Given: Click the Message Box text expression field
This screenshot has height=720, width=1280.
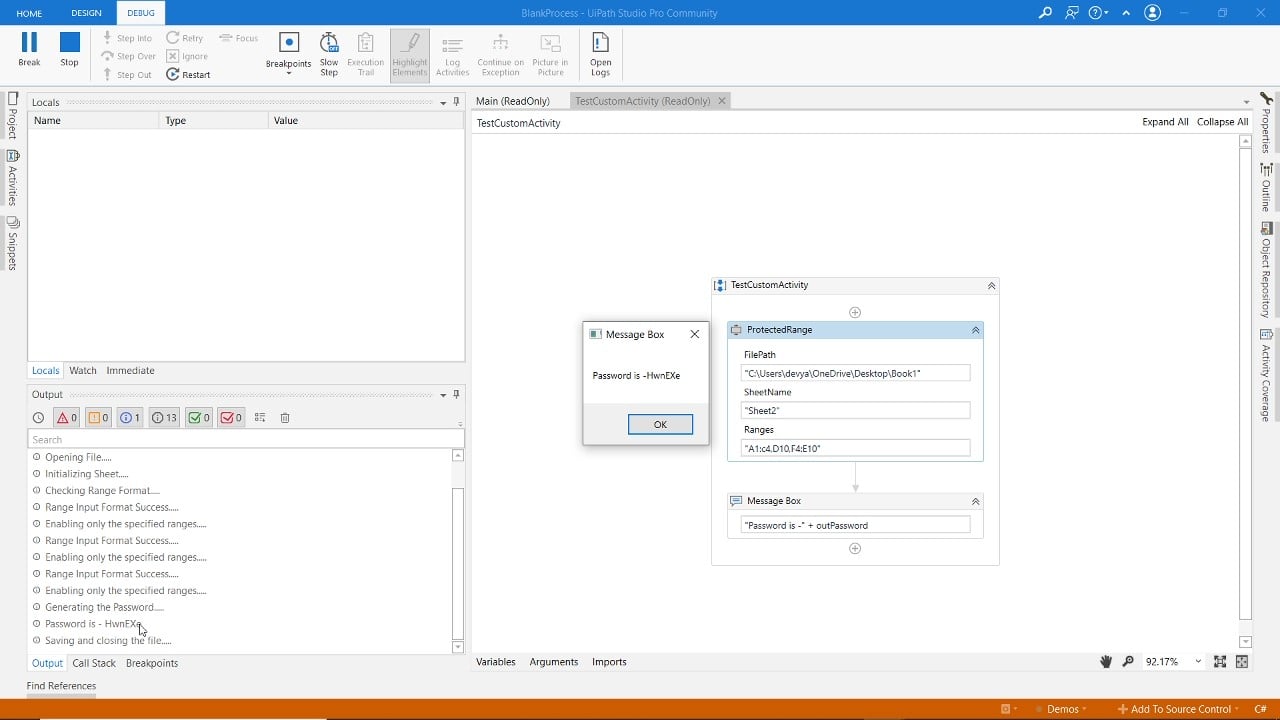Looking at the screenshot, I should (x=855, y=525).
